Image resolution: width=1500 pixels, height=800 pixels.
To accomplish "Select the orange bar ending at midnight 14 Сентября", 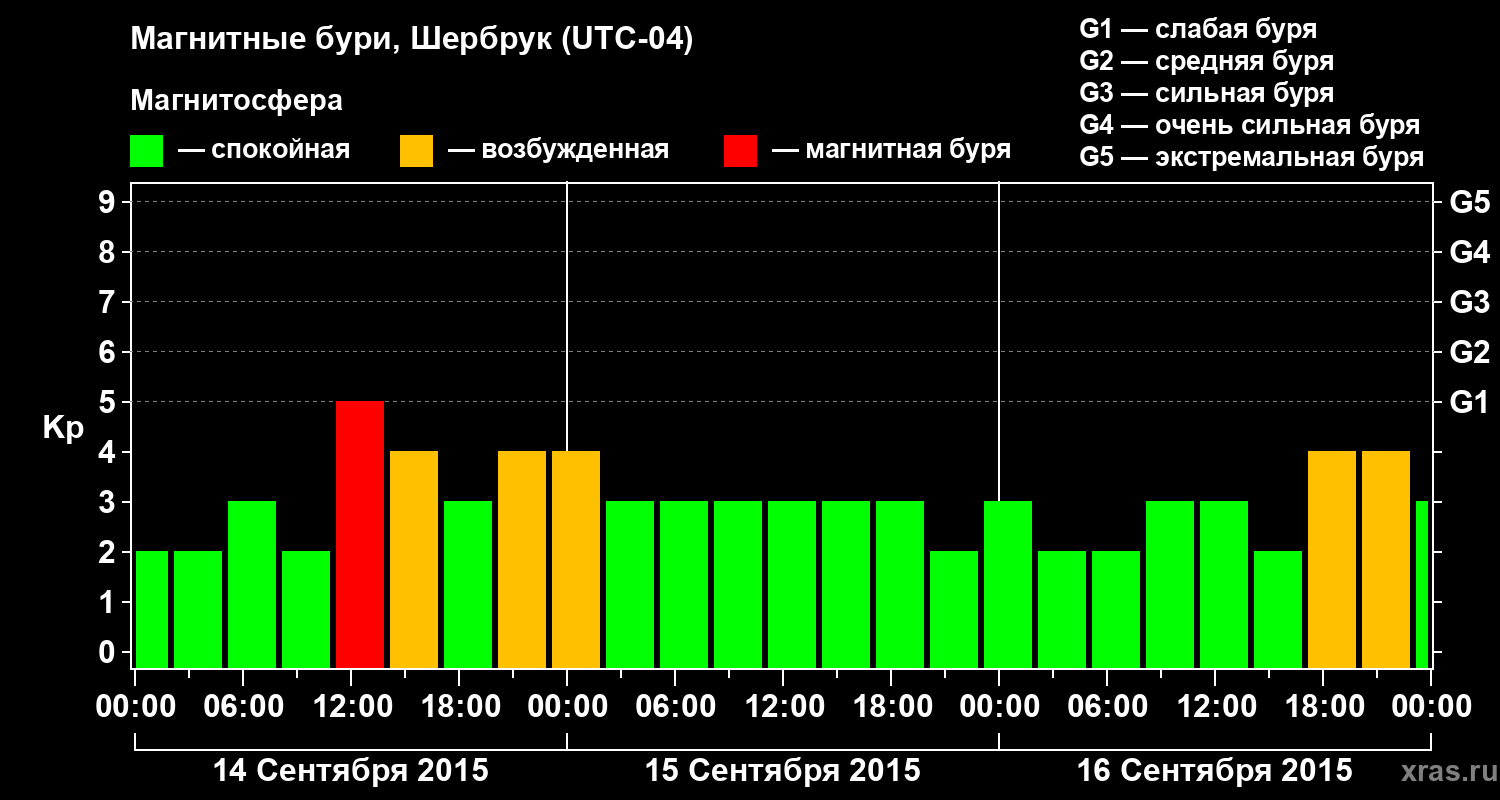I will pos(522,559).
